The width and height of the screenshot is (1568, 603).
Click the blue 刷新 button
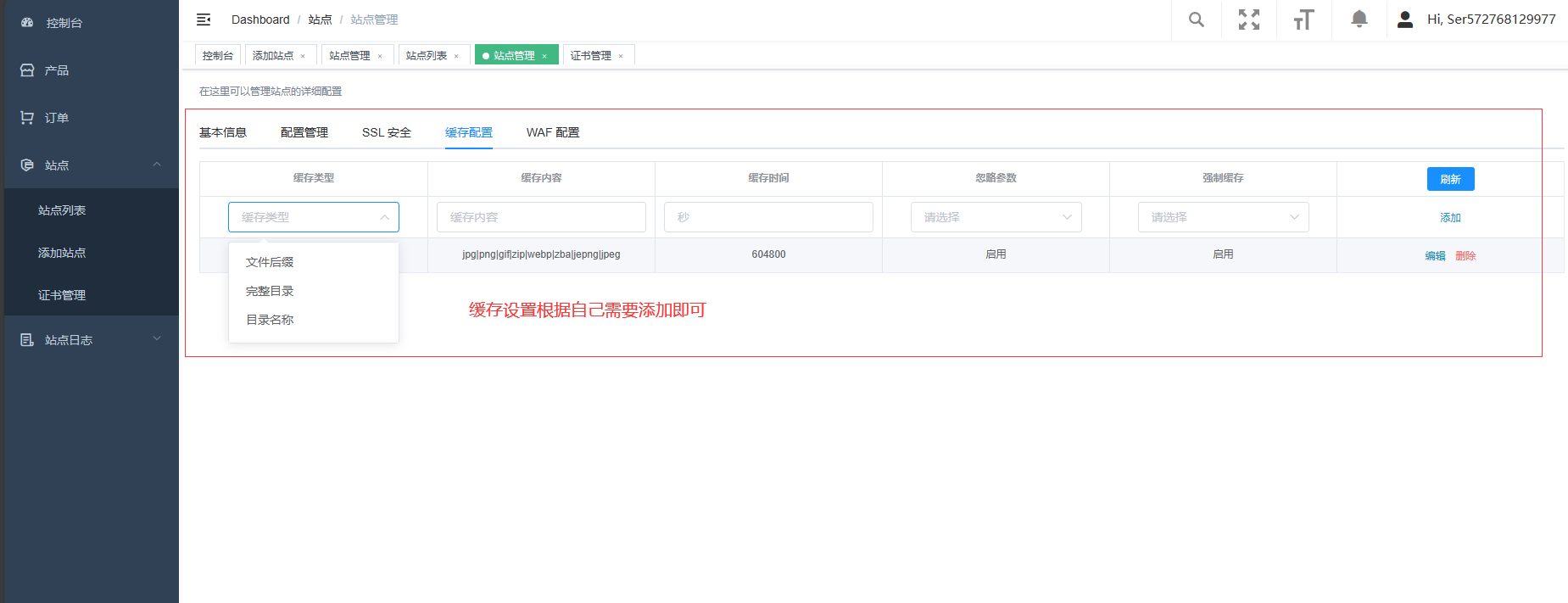(1450, 179)
